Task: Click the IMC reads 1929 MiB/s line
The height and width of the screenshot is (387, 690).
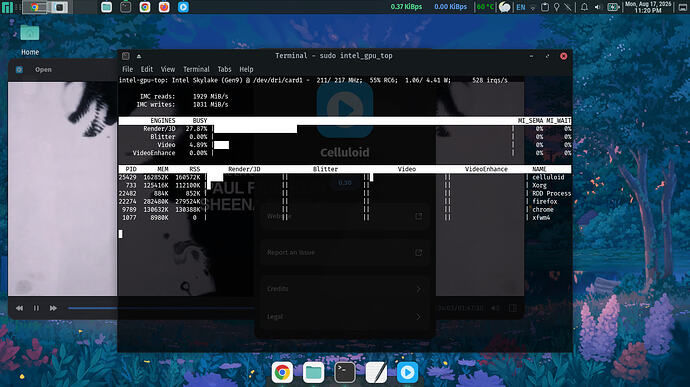Action: click(184, 96)
